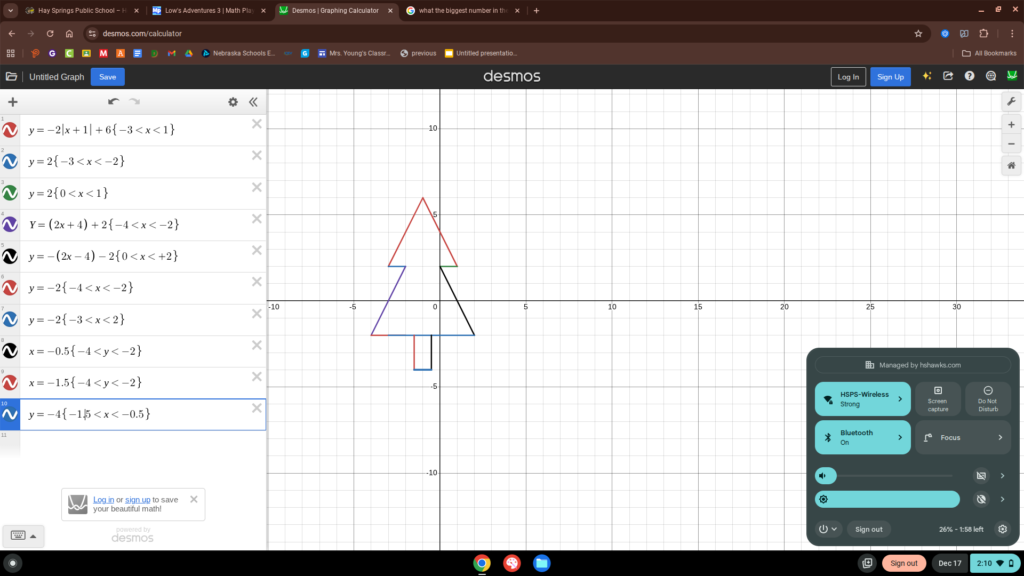
Task: Delete expression y=2{0<x<1} with its X
Action: click(257, 188)
